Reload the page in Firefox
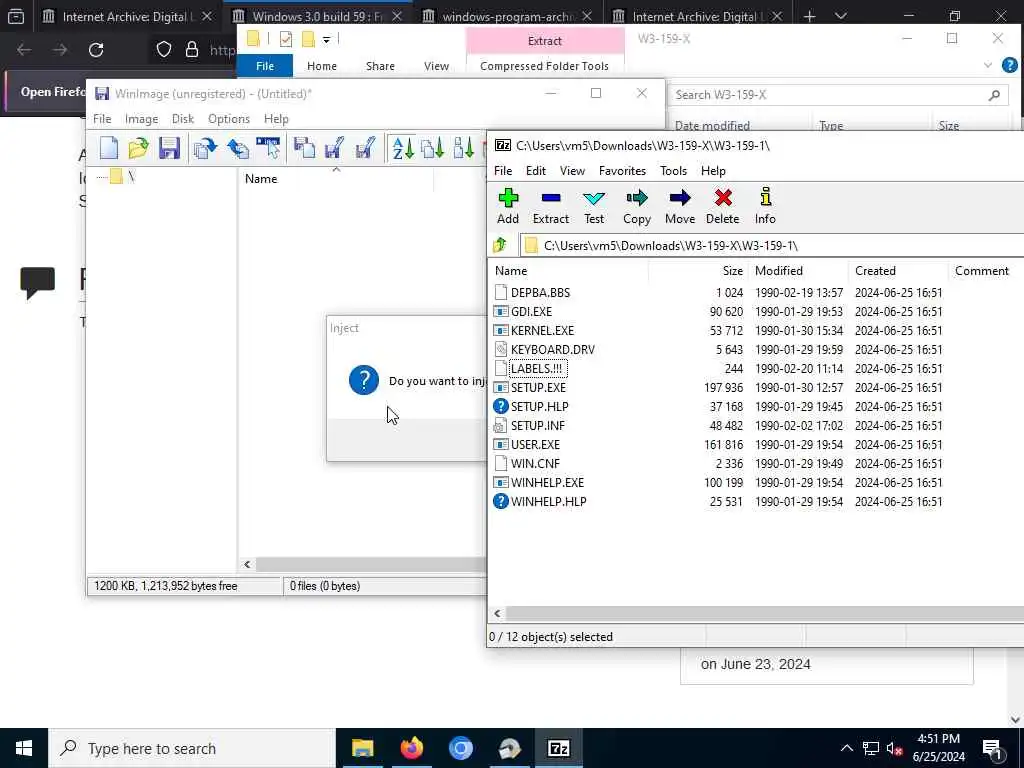 96,50
